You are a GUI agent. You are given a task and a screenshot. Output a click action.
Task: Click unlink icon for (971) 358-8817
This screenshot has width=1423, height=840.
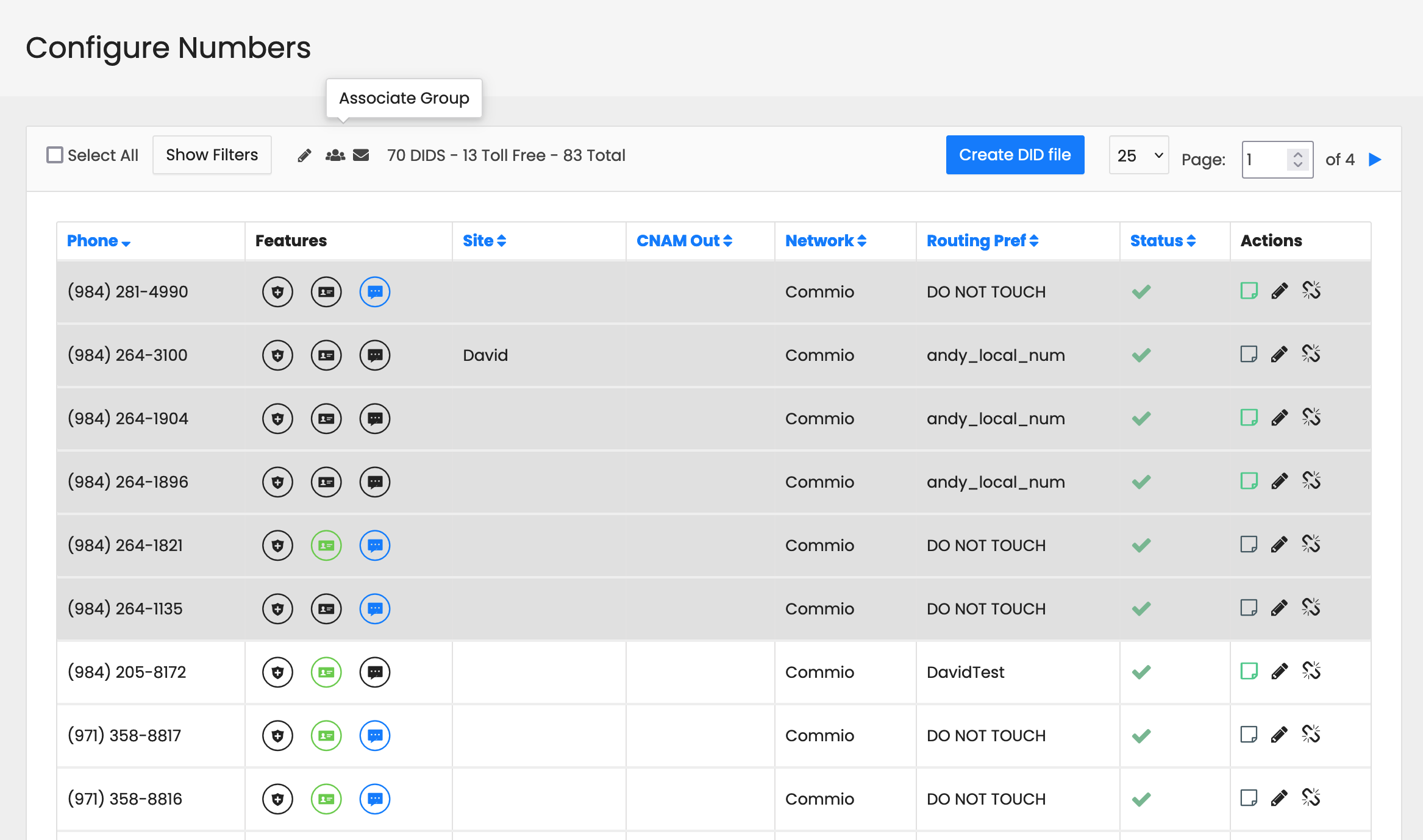[x=1311, y=734]
